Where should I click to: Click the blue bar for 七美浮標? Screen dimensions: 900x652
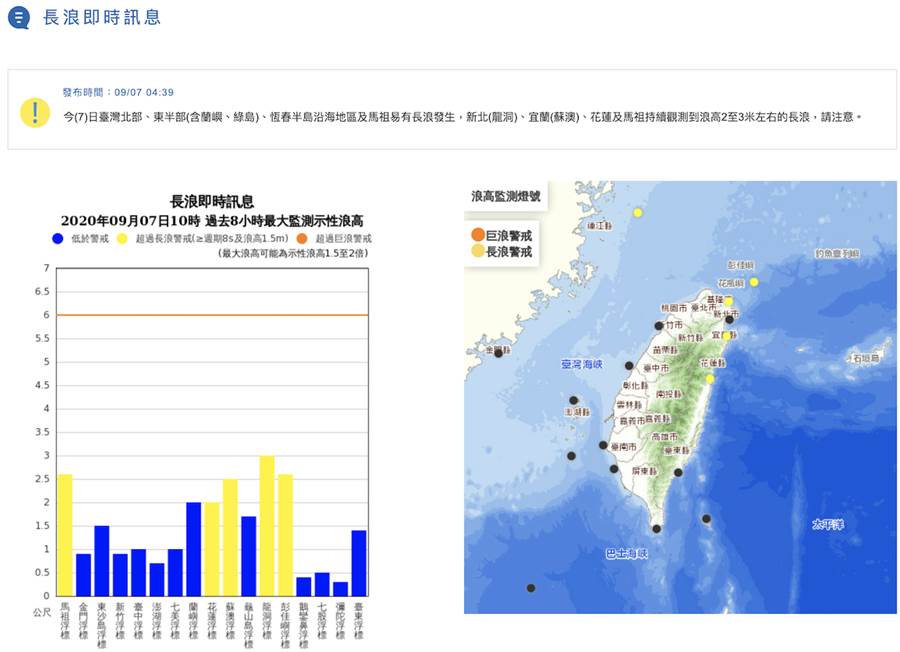(x=175, y=572)
